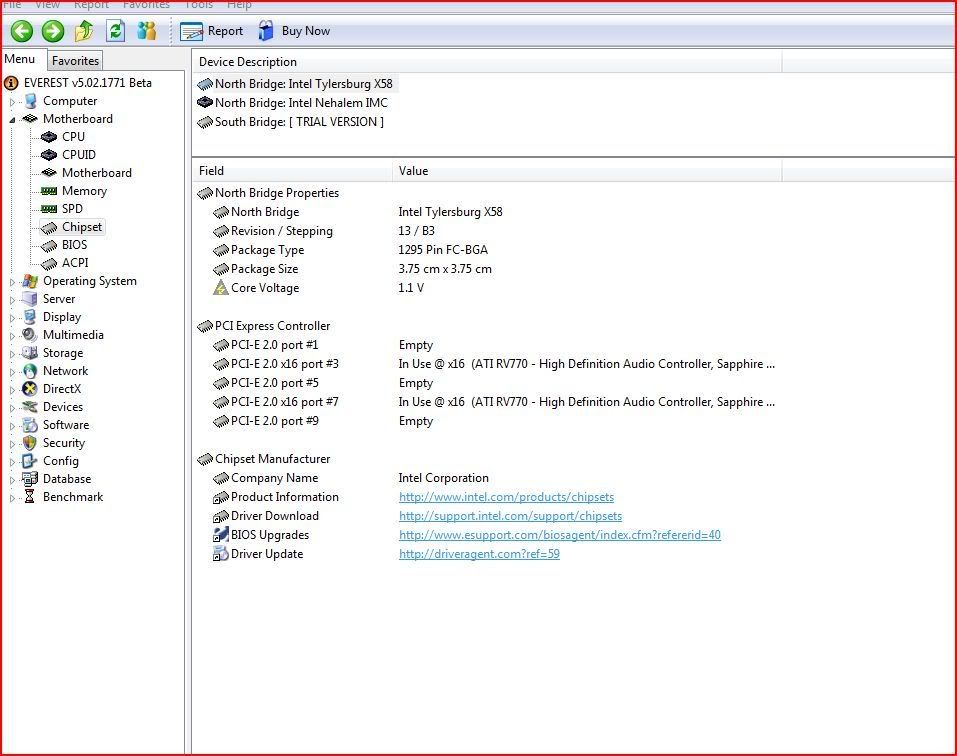This screenshot has height=756, width=957.
Task: Select the CPU chip icon in the tree
Action: tap(49, 137)
